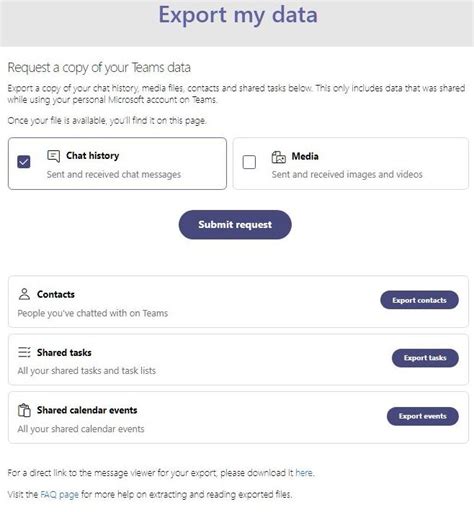This screenshot has height=512, width=474.
Task: Click the Shared tasks list icon
Action: (x=24, y=352)
